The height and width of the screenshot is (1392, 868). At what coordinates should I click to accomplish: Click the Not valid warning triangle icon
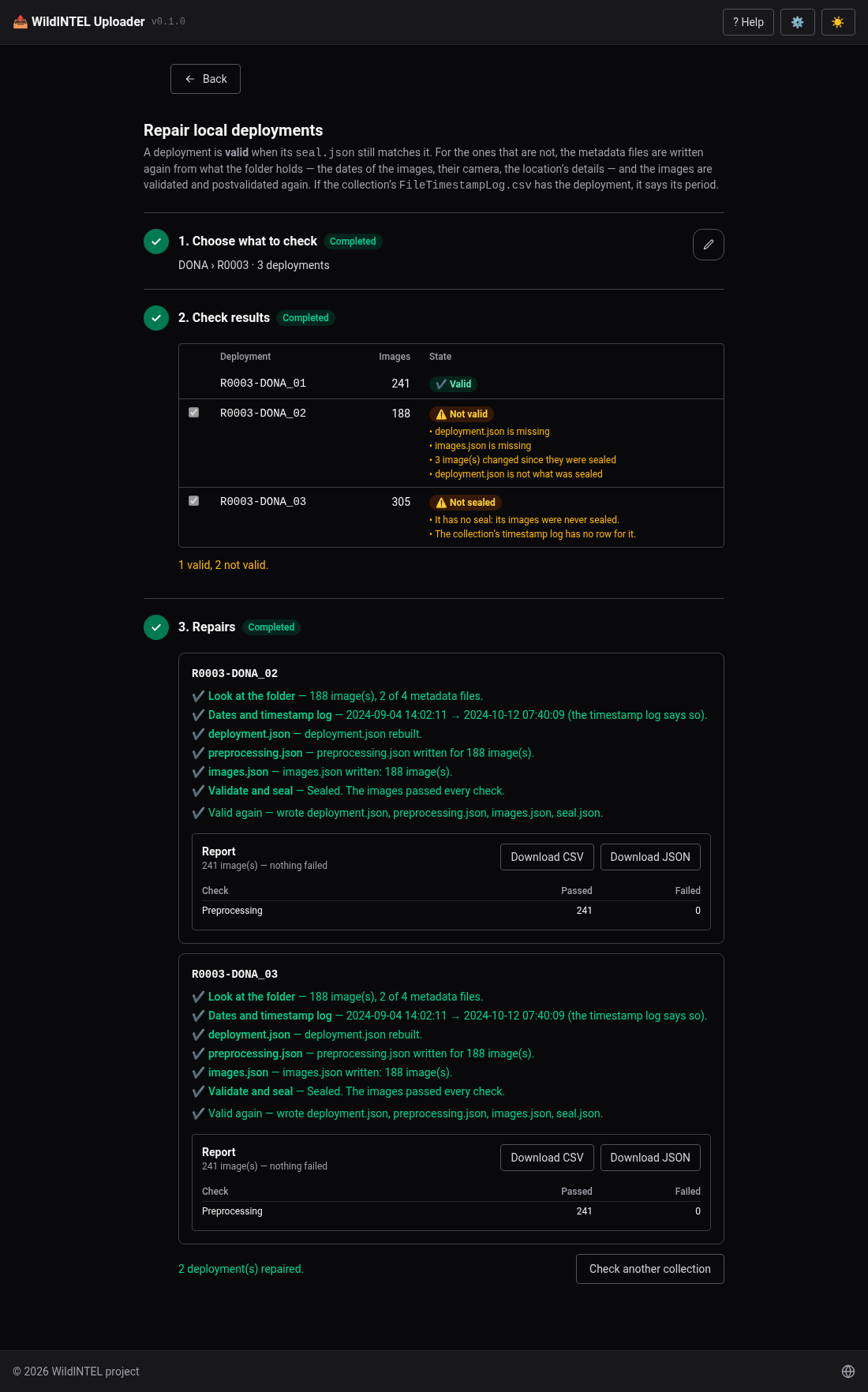[x=441, y=414]
